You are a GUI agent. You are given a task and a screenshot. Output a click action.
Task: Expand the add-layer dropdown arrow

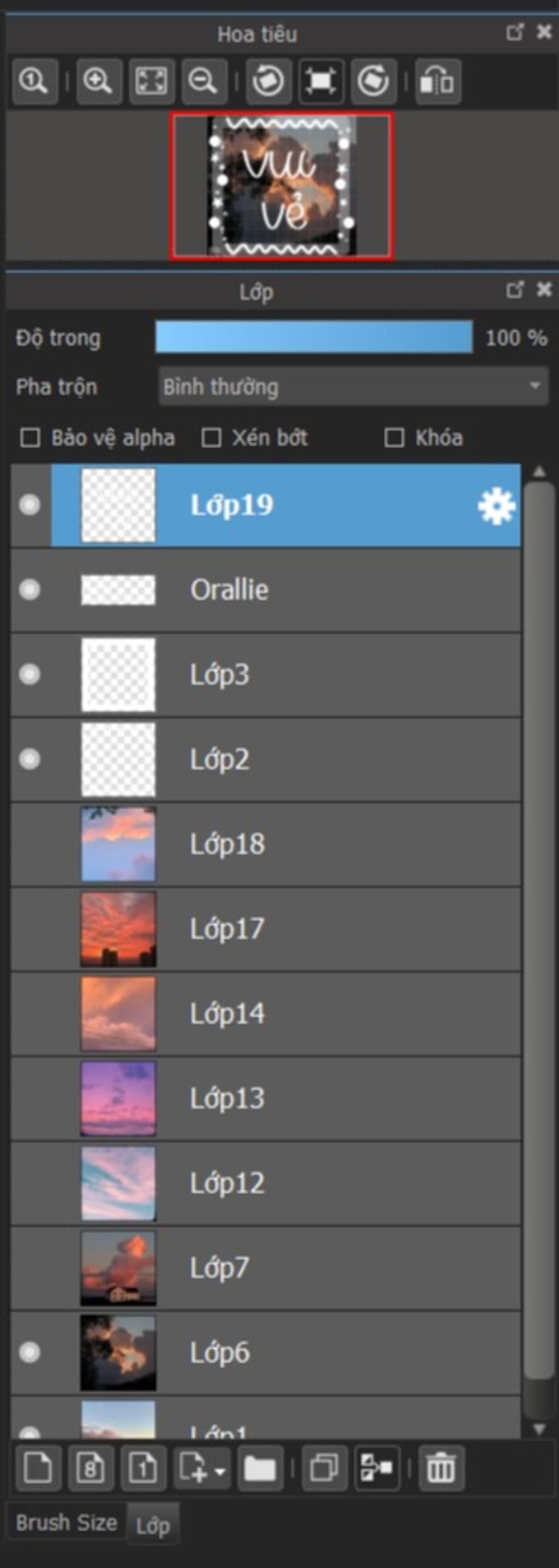[x=219, y=1471]
